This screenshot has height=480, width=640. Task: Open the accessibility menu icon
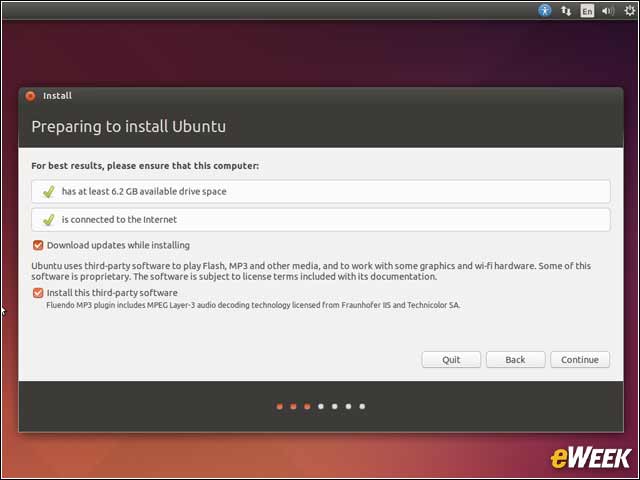(x=544, y=10)
